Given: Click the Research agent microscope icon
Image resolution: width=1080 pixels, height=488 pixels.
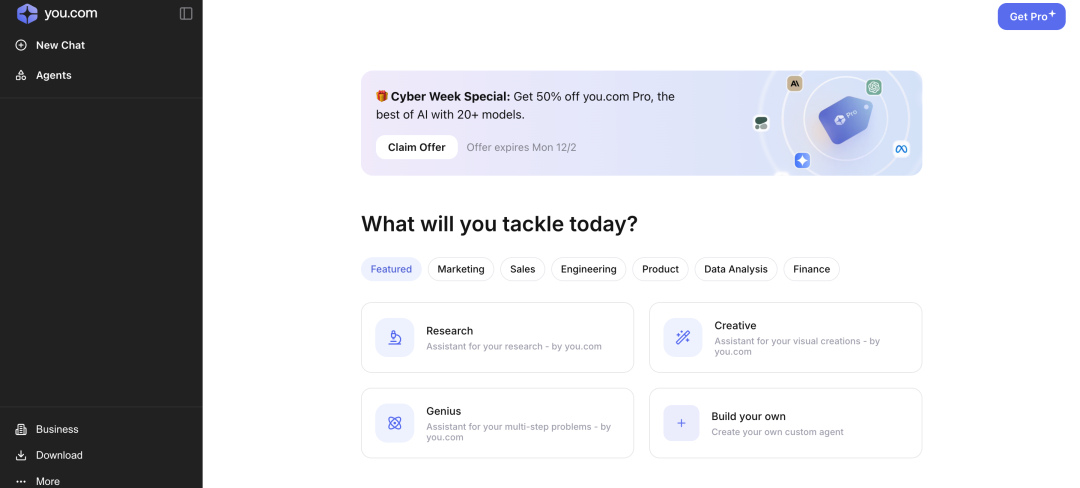Looking at the screenshot, I should click(x=395, y=338).
